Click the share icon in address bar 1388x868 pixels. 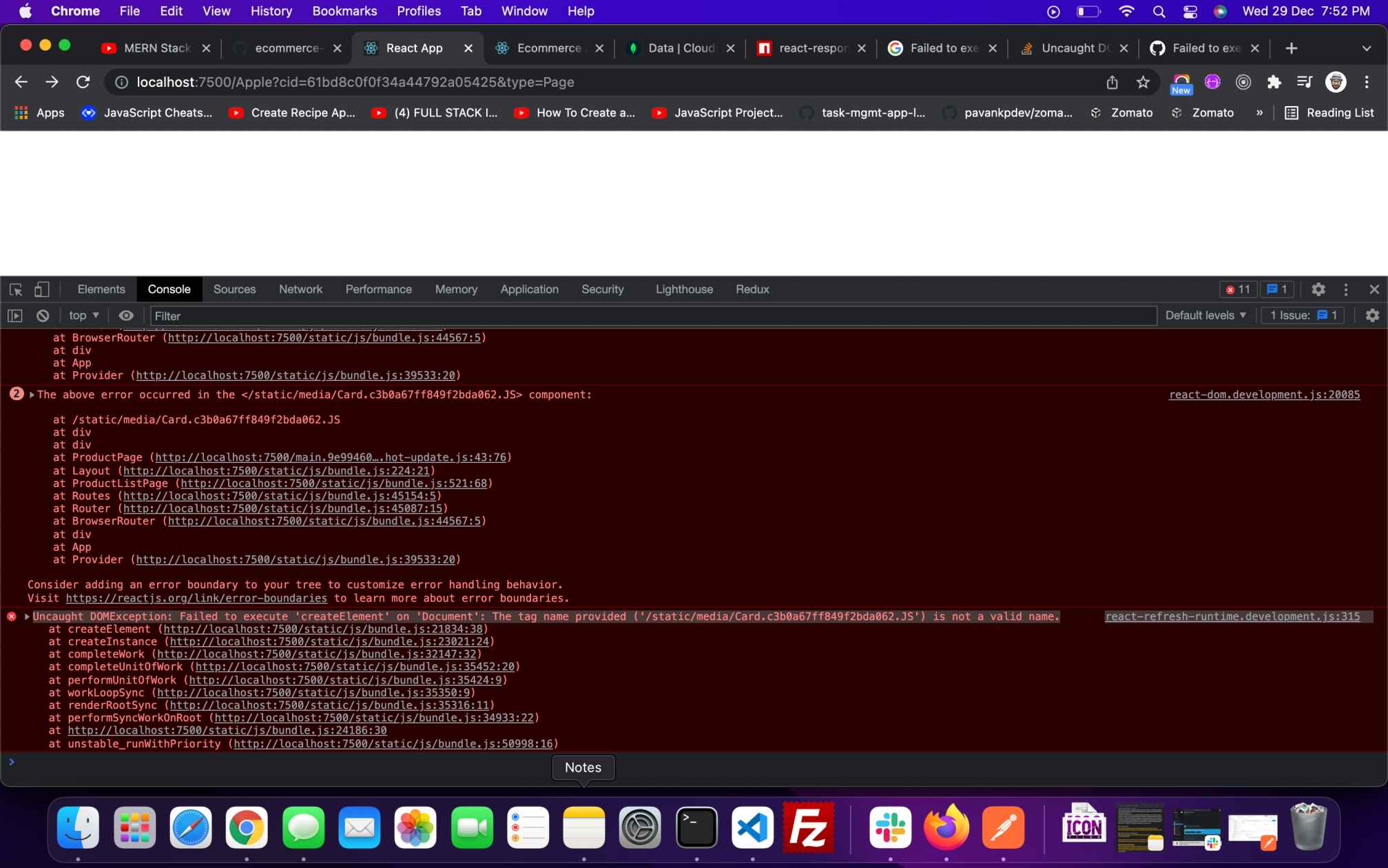[x=1112, y=82]
